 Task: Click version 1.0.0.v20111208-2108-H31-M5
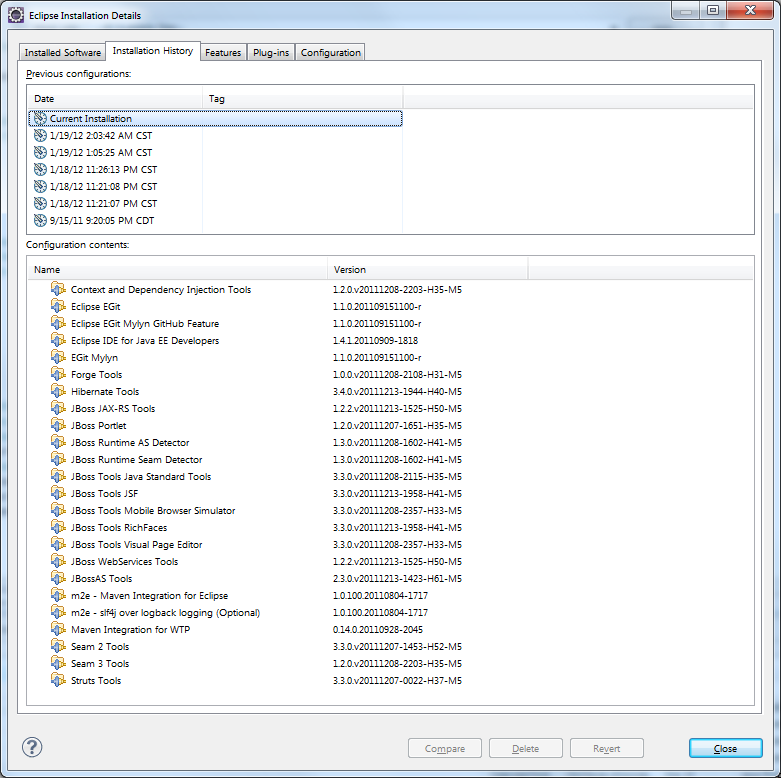[397, 374]
